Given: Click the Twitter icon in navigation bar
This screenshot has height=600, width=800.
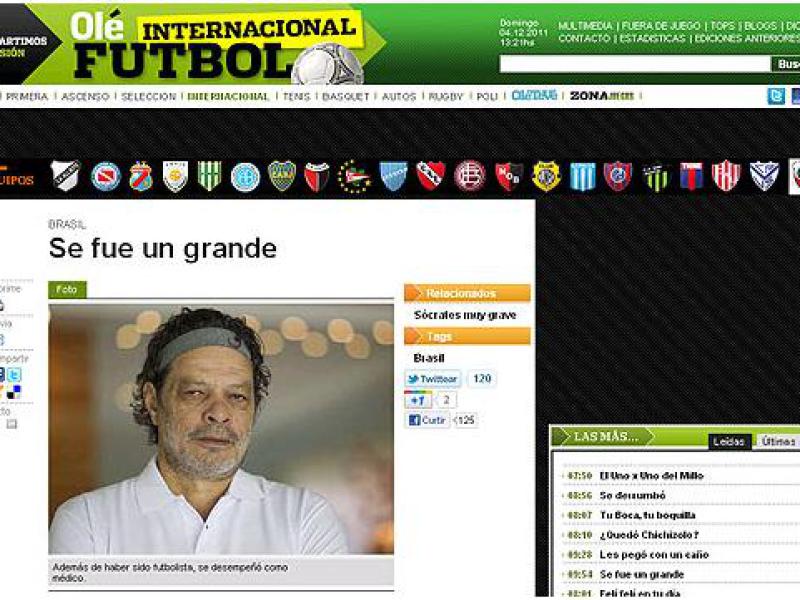Looking at the screenshot, I should point(775,96).
